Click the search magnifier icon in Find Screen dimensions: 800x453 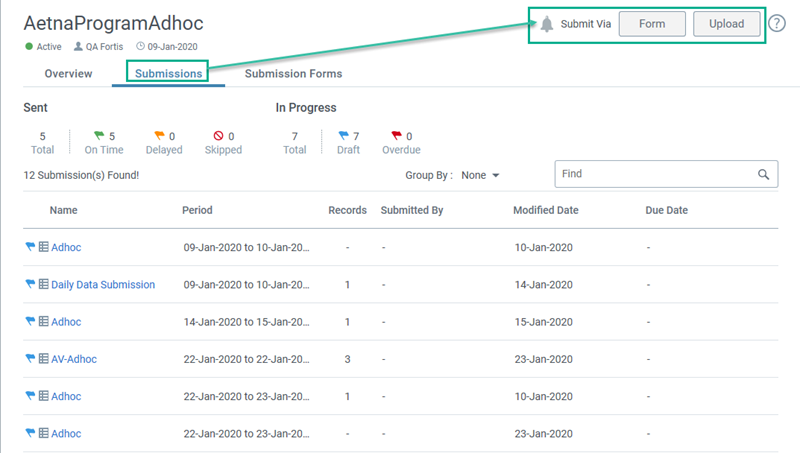(763, 174)
